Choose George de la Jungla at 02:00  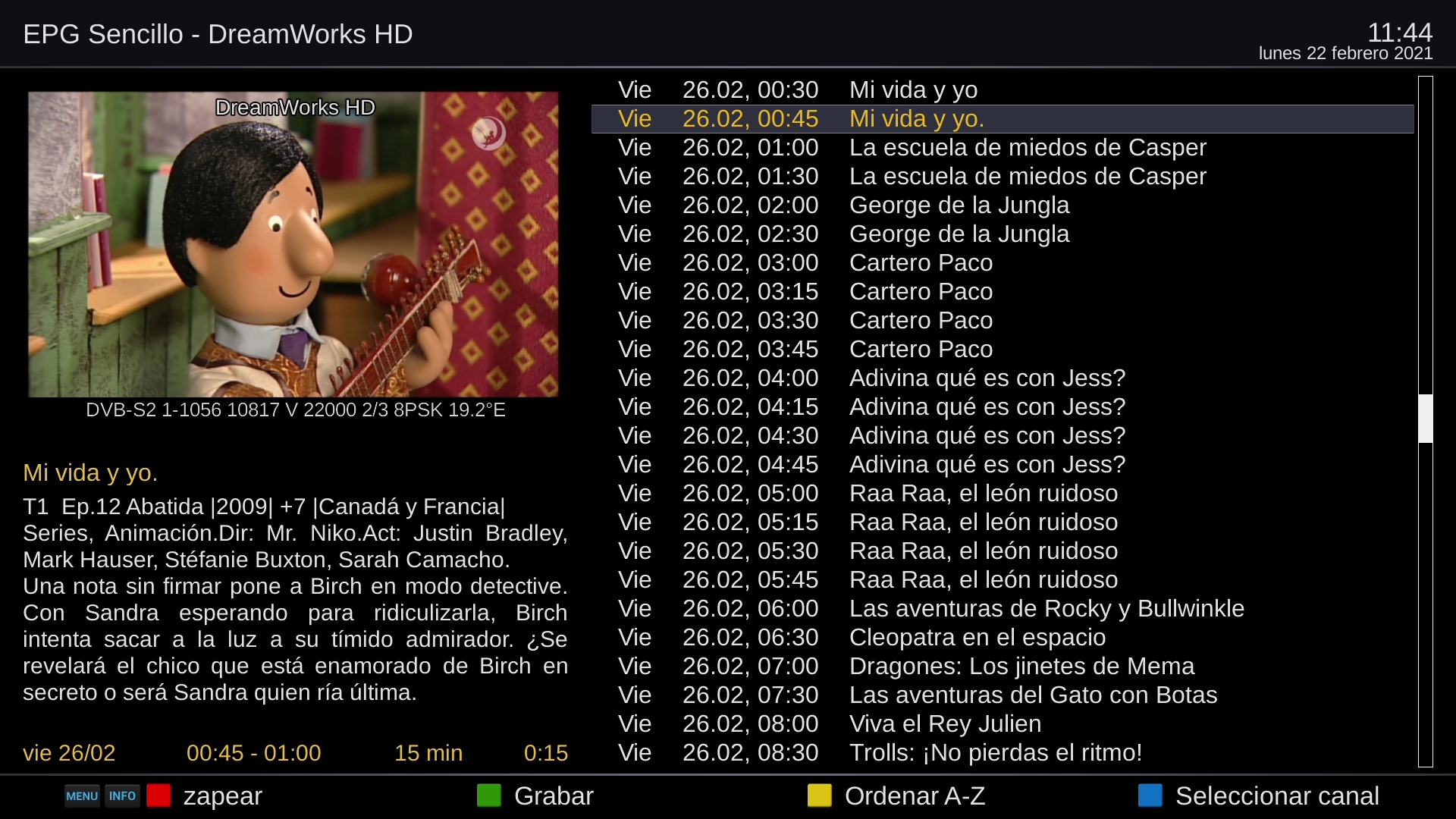(1003, 206)
